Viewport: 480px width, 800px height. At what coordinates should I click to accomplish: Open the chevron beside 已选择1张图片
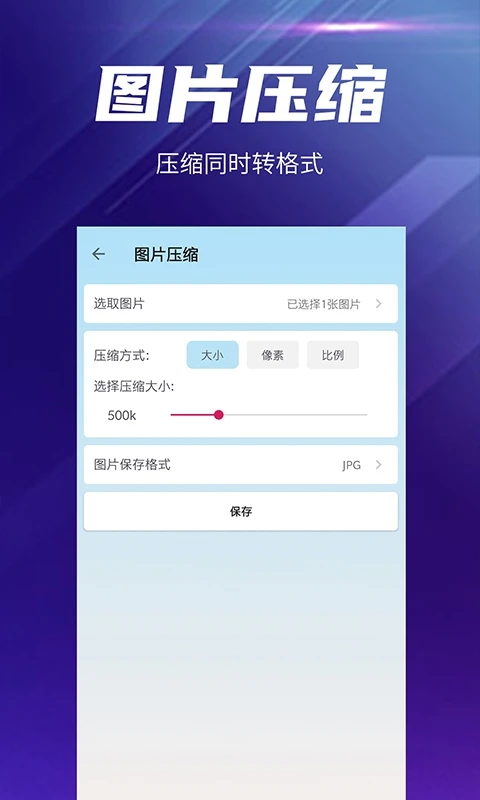click(x=378, y=304)
